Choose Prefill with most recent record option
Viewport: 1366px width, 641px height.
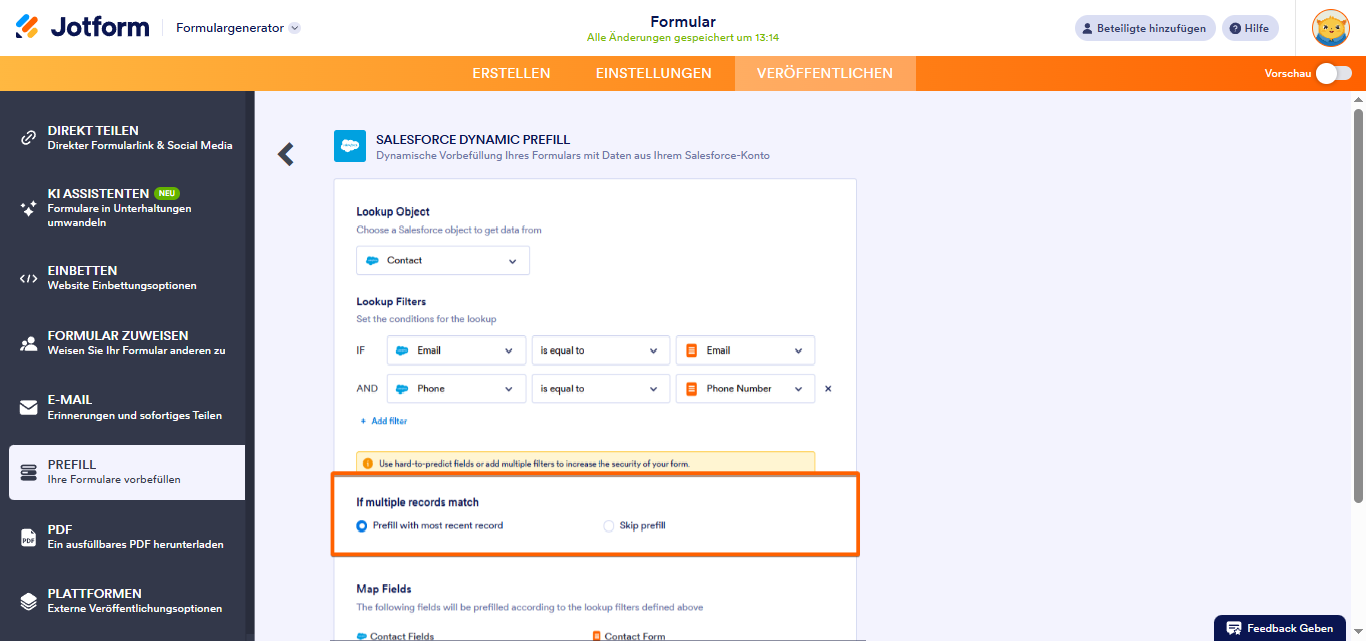click(361, 525)
